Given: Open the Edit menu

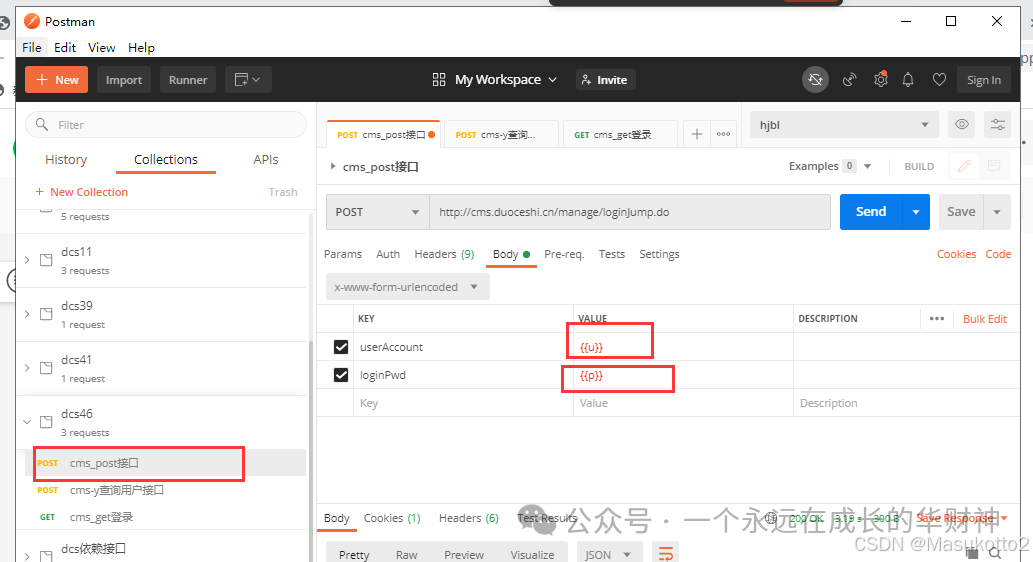Looking at the screenshot, I should point(65,47).
